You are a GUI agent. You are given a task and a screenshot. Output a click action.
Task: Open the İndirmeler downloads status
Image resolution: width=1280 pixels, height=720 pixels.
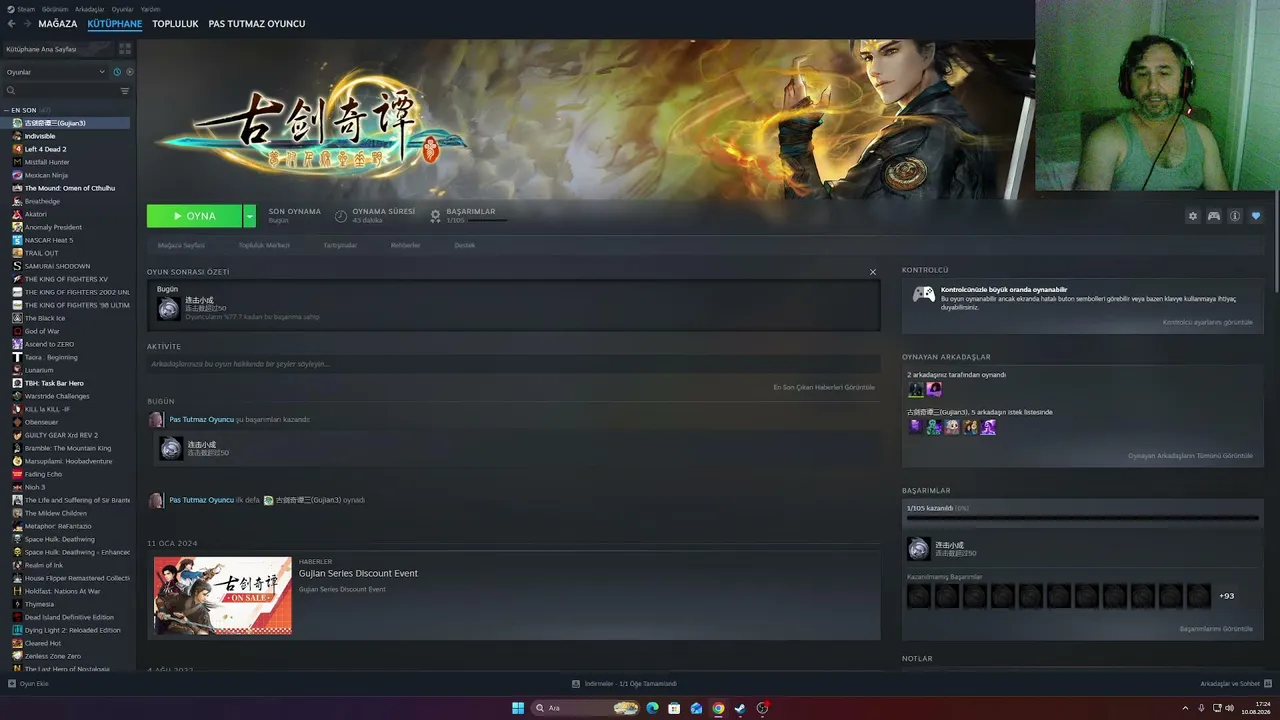click(625, 684)
